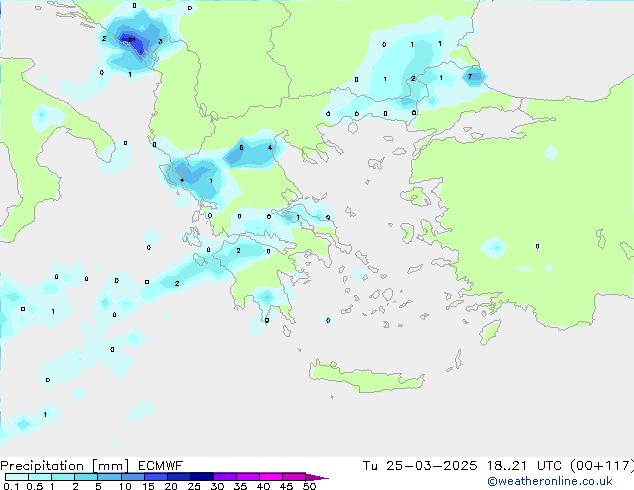Click the "0.5" legend label
634x490 pixels.
click(34, 486)
